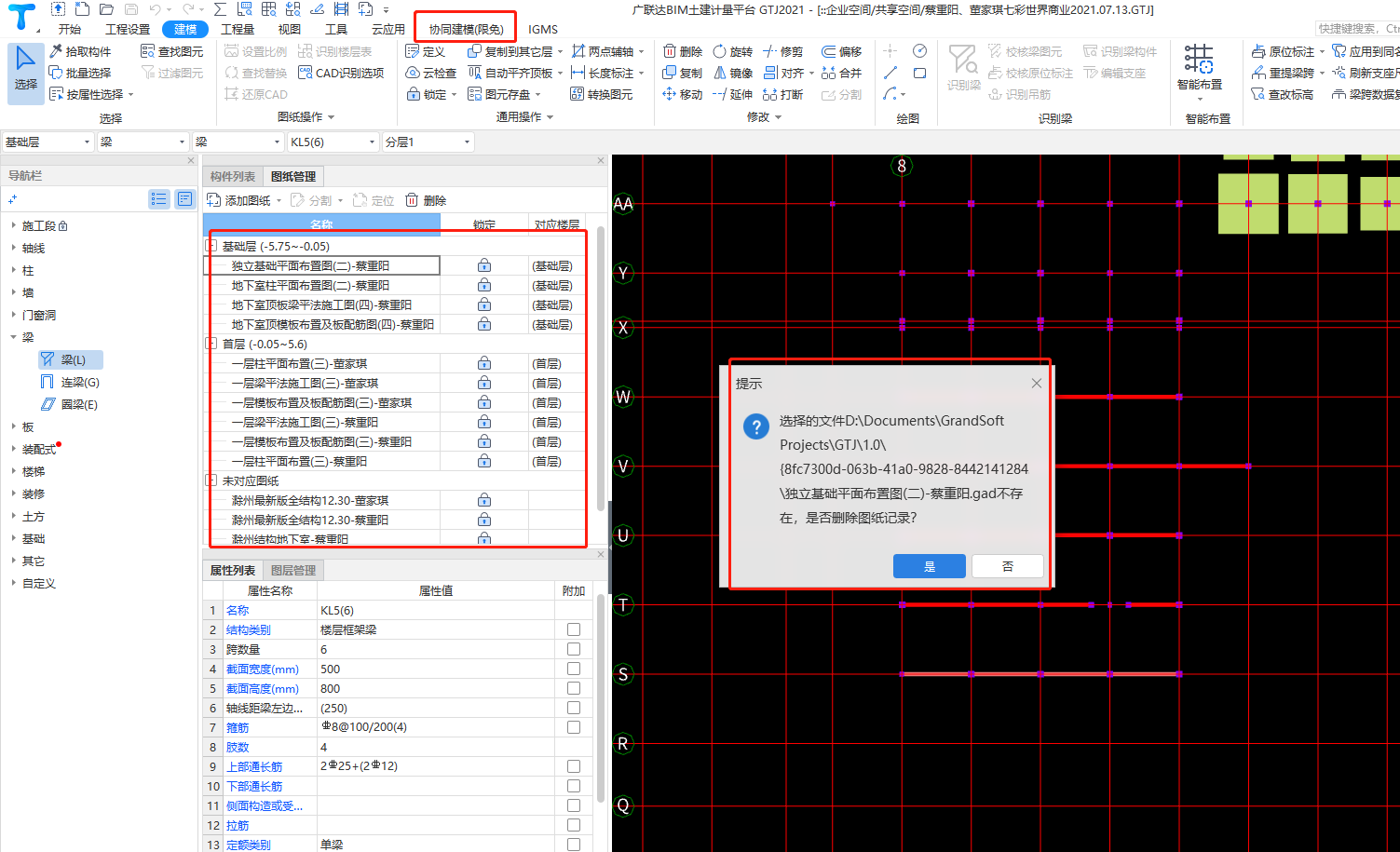Select the 旋转 rotate tool

click(732, 51)
